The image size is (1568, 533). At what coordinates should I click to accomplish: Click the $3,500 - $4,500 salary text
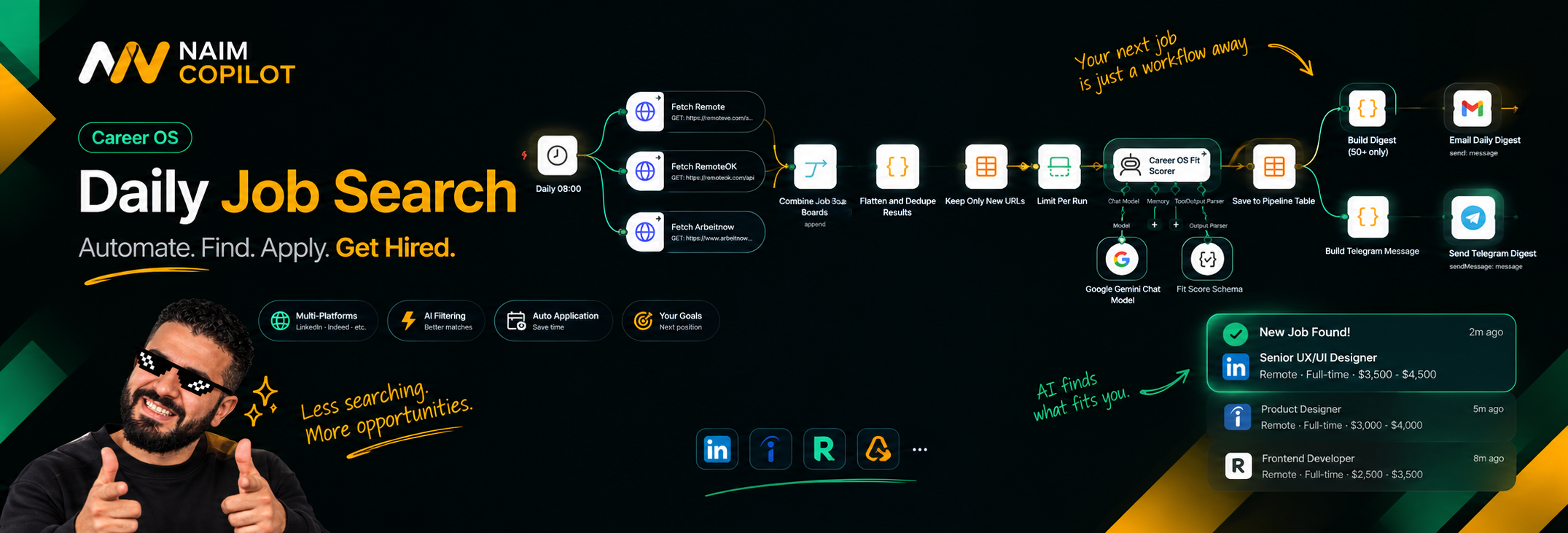pyautogui.click(x=1397, y=375)
